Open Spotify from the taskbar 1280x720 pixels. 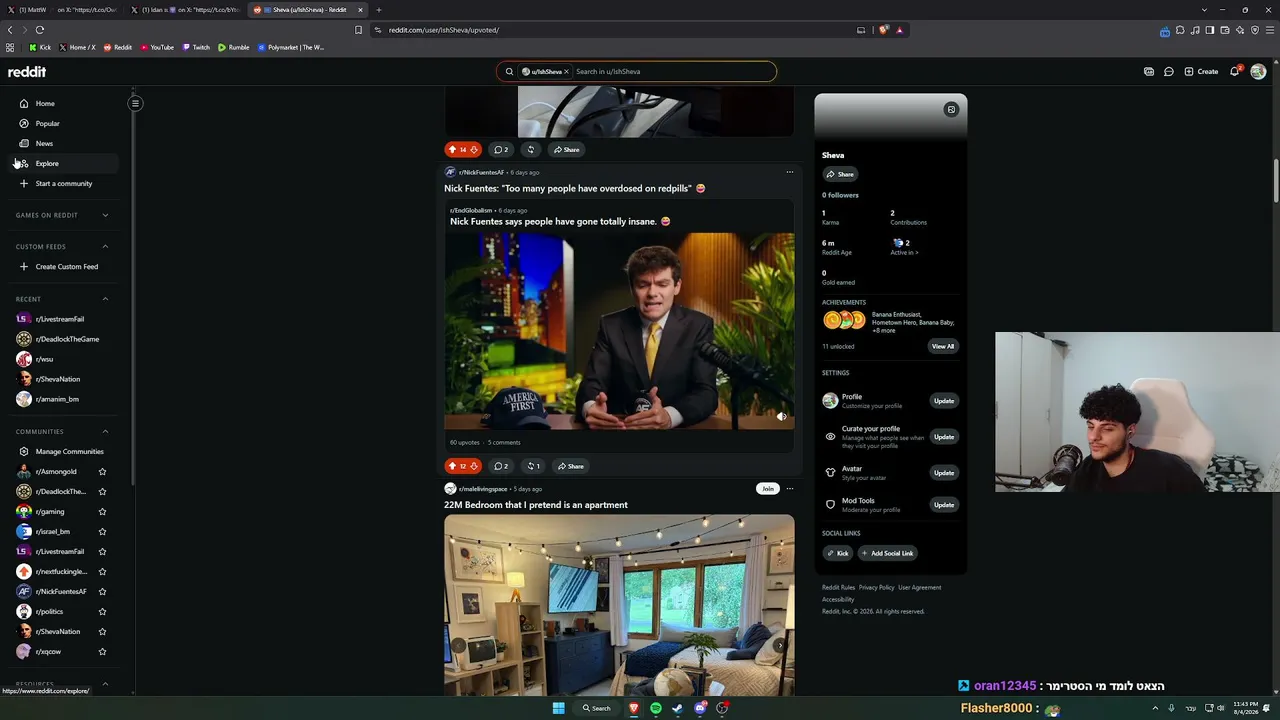(x=655, y=708)
